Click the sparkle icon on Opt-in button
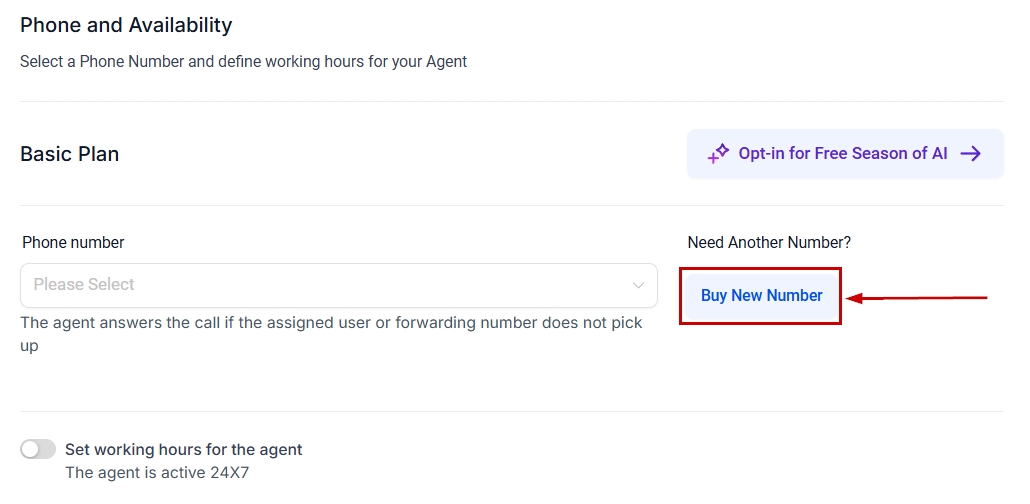The image size is (1030, 504). coord(719,153)
